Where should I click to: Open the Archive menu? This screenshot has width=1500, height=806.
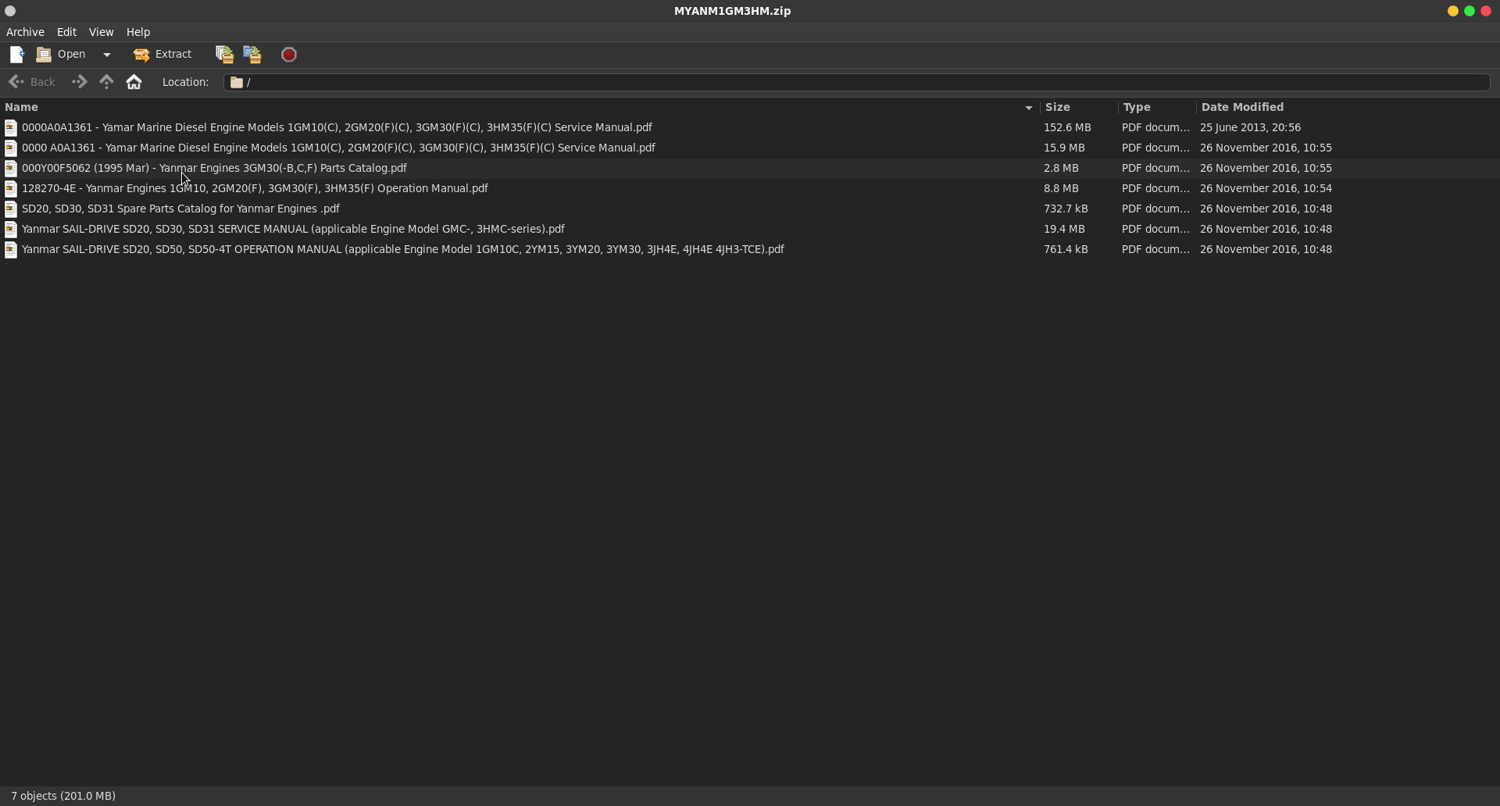pos(25,32)
